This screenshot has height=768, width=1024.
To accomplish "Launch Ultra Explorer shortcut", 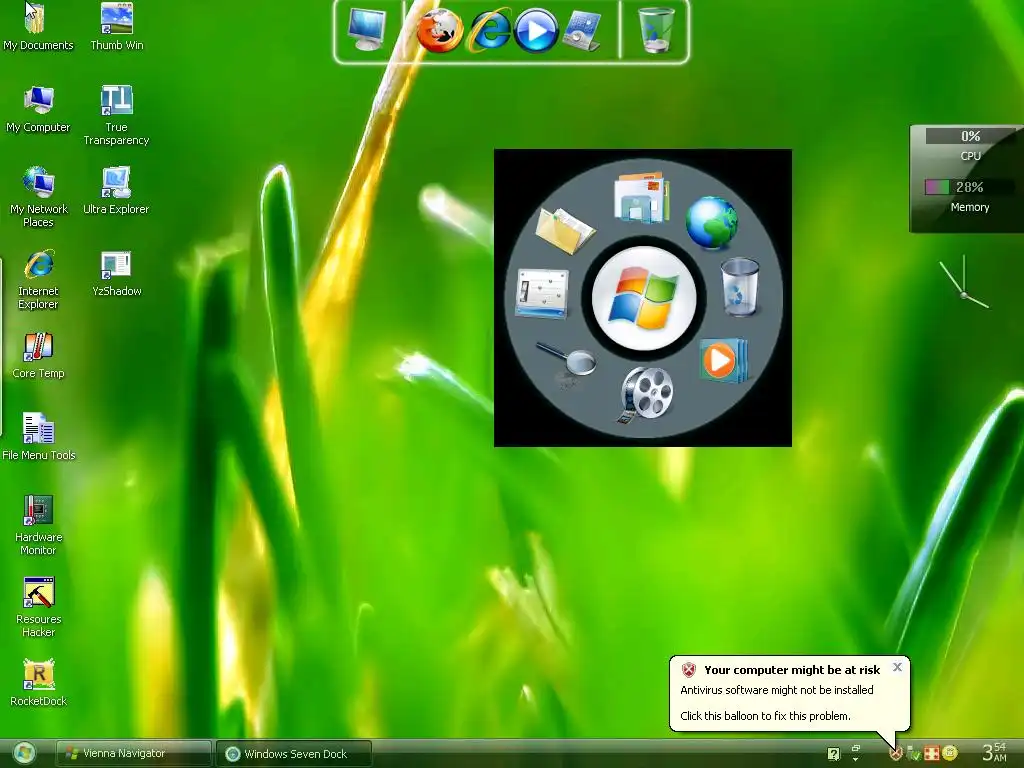I will tap(116, 191).
